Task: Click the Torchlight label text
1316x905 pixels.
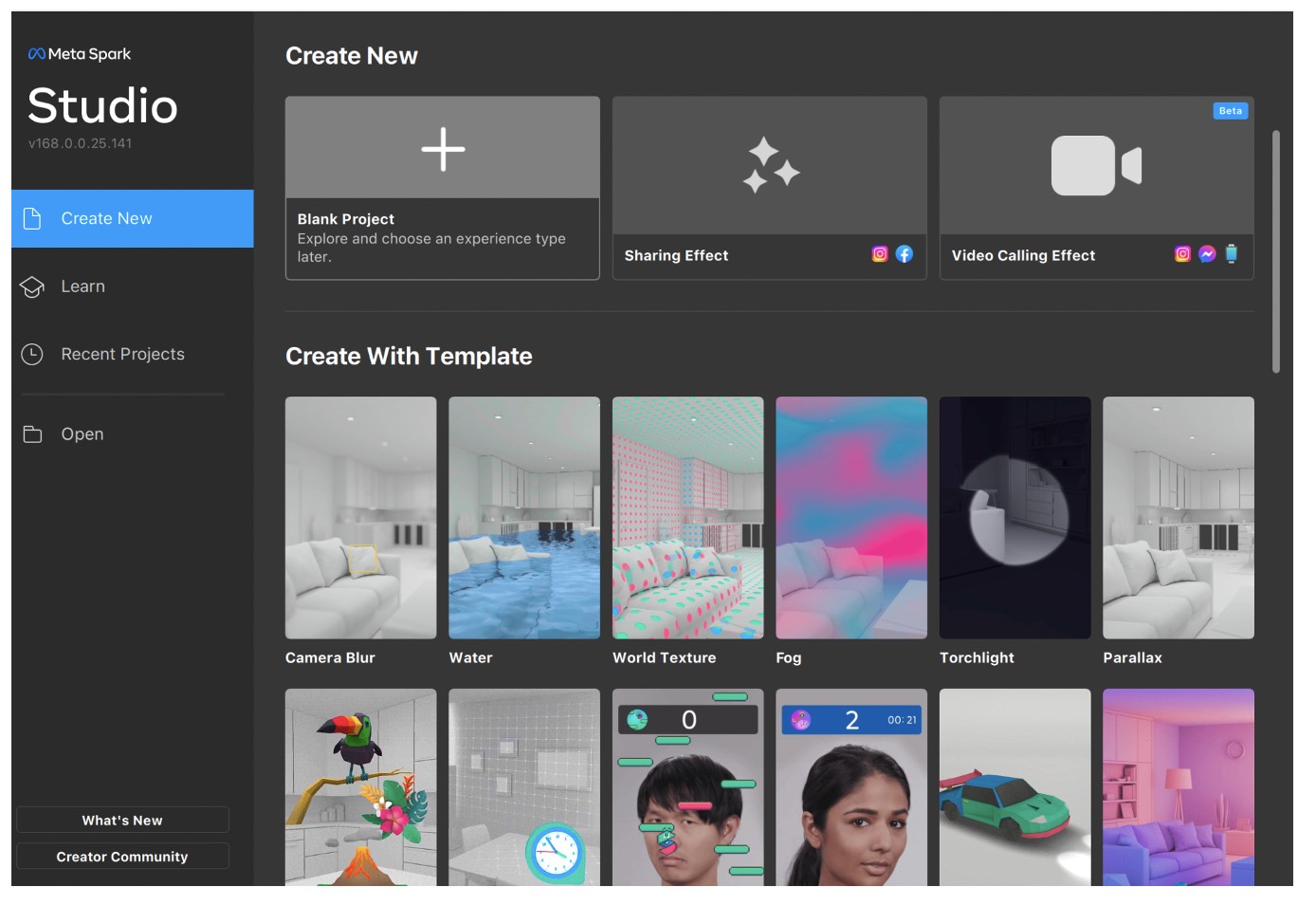Action: tap(977, 657)
